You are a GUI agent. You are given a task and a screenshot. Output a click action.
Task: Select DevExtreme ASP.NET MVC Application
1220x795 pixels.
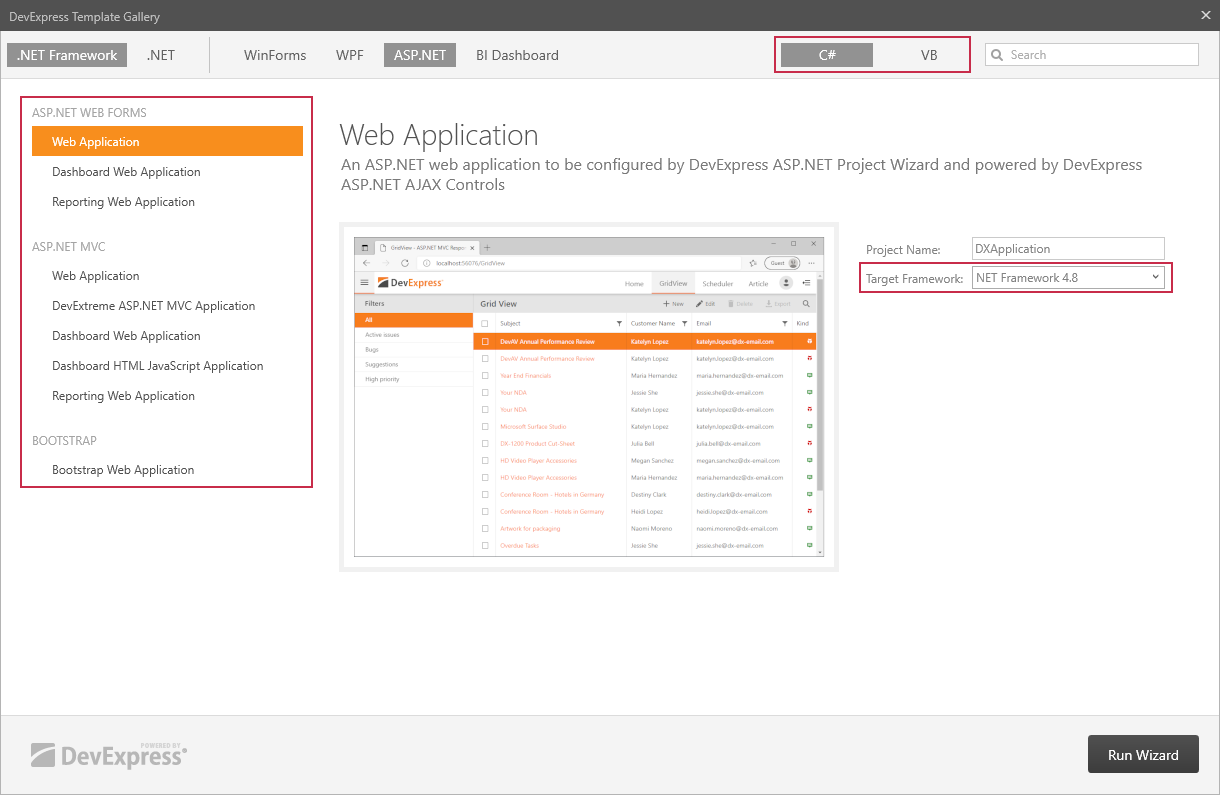click(x=167, y=306)
